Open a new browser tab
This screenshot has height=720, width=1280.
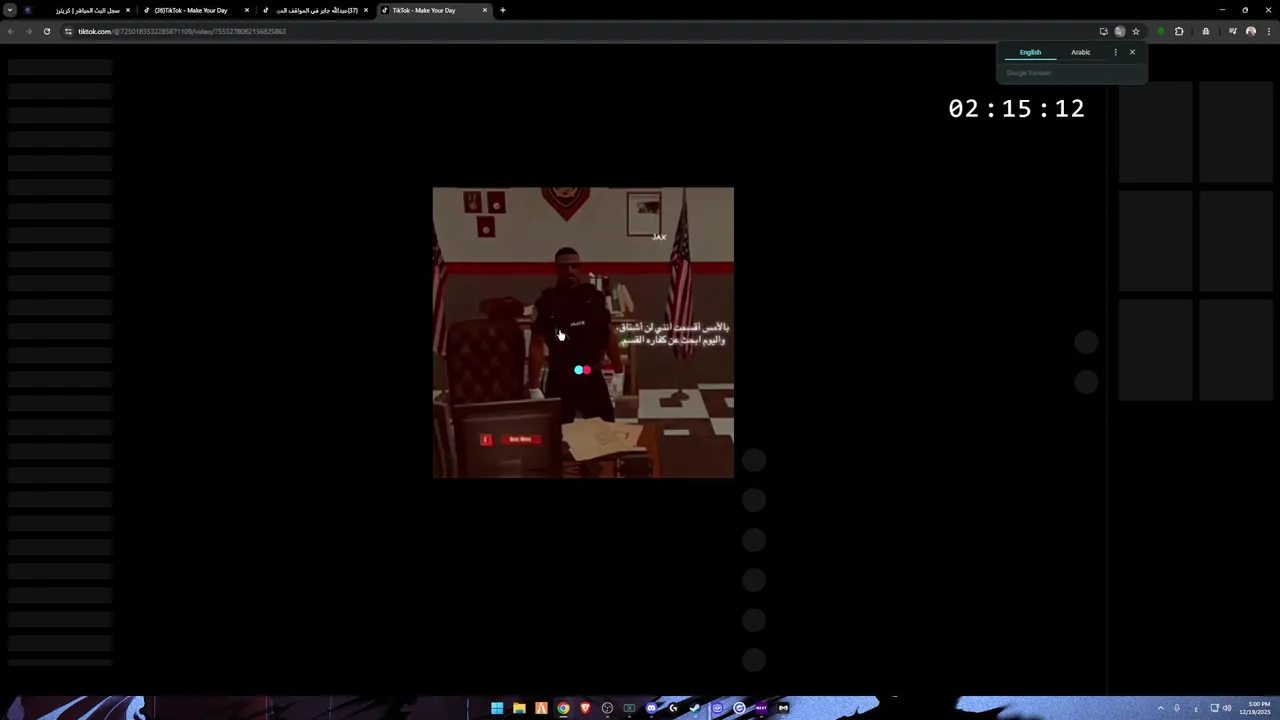503,10
